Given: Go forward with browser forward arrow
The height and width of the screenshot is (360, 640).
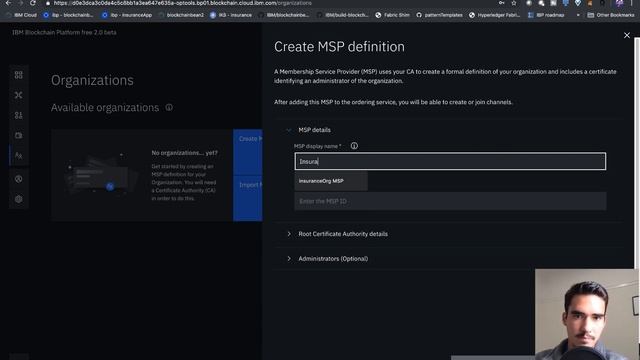Looking at the screenshot, I should tap(20, 3).
